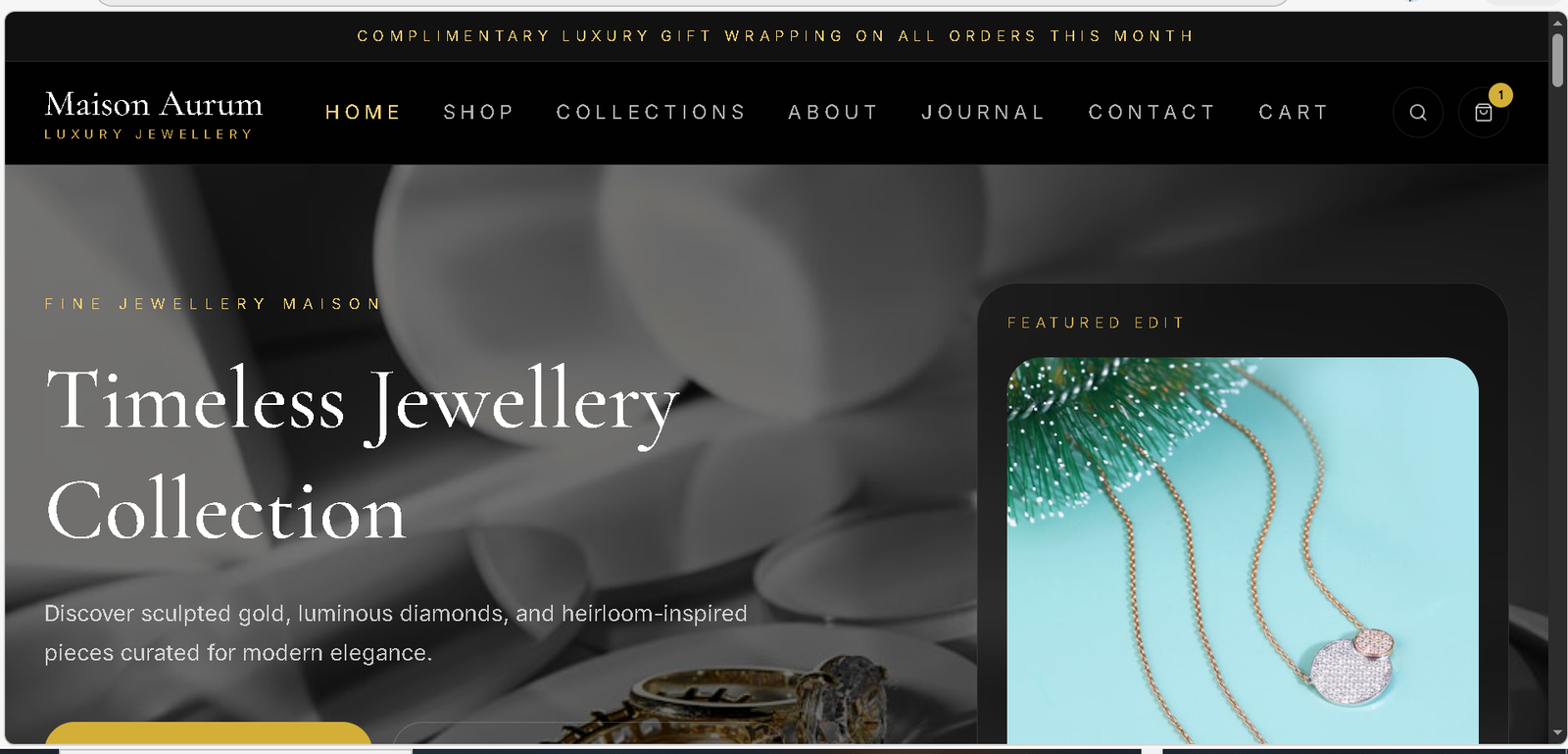1568x754 pixels.
Task: Open the CONTACT nav item
Action: 1151,113
